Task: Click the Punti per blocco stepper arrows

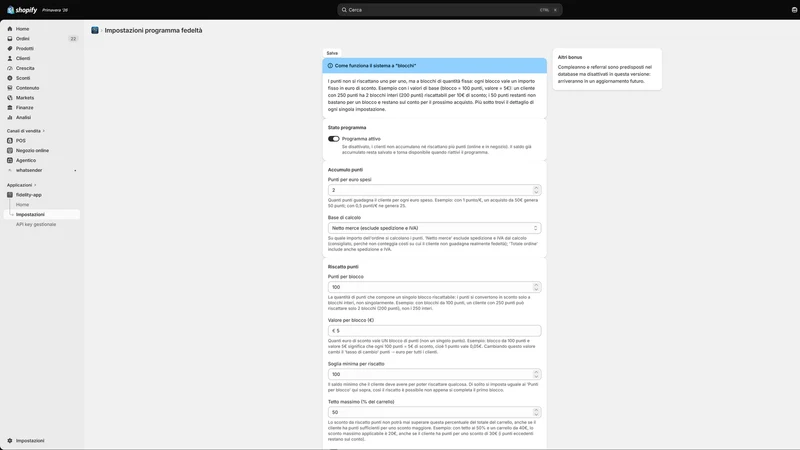Action: pos(536,287)
